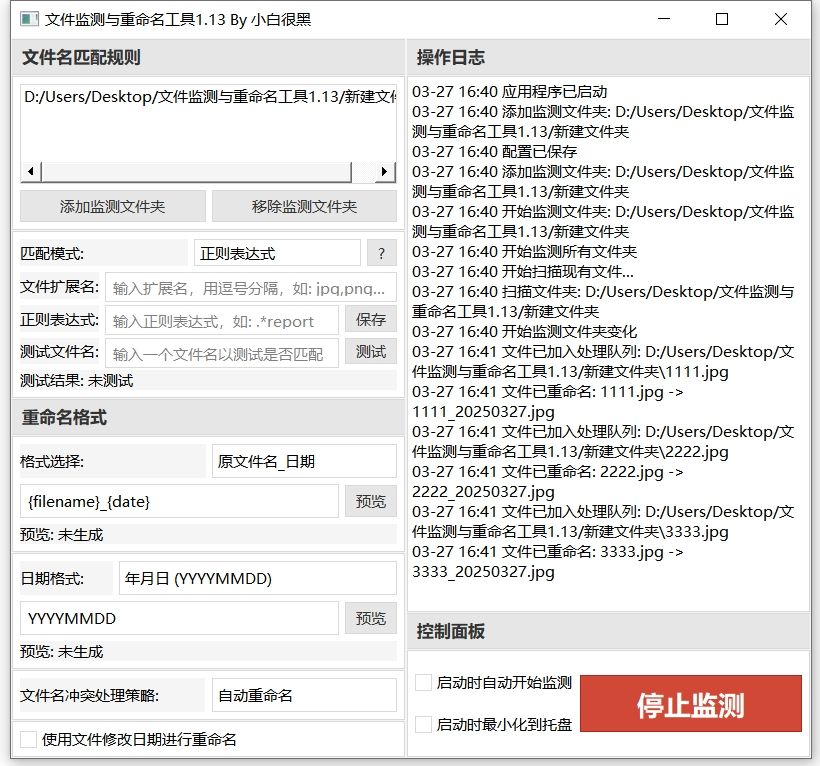820x766 pixels.
Task: Click the log entry 2222_20250327.jpg
Action: (483, 492)
